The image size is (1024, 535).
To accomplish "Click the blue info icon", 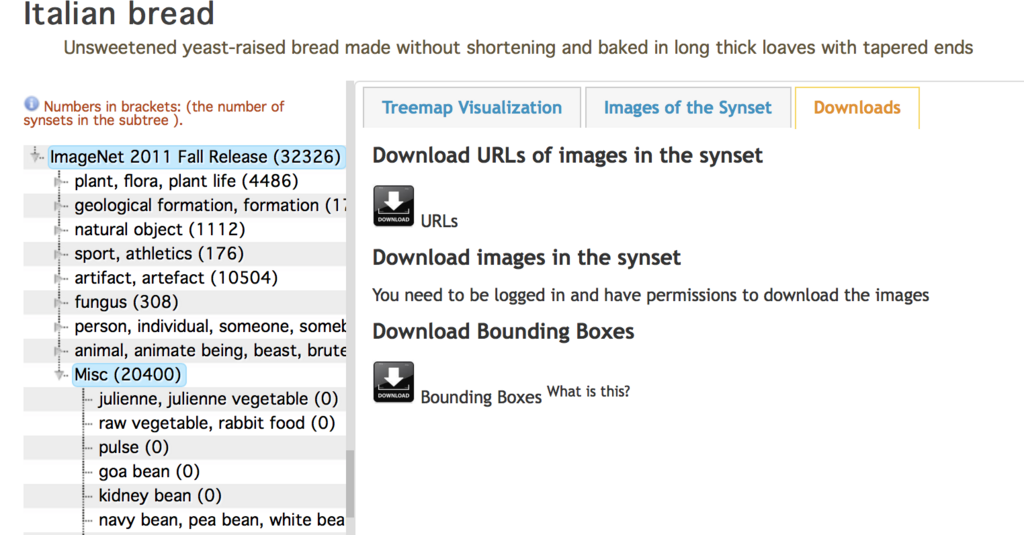I will tap(32, 105).
